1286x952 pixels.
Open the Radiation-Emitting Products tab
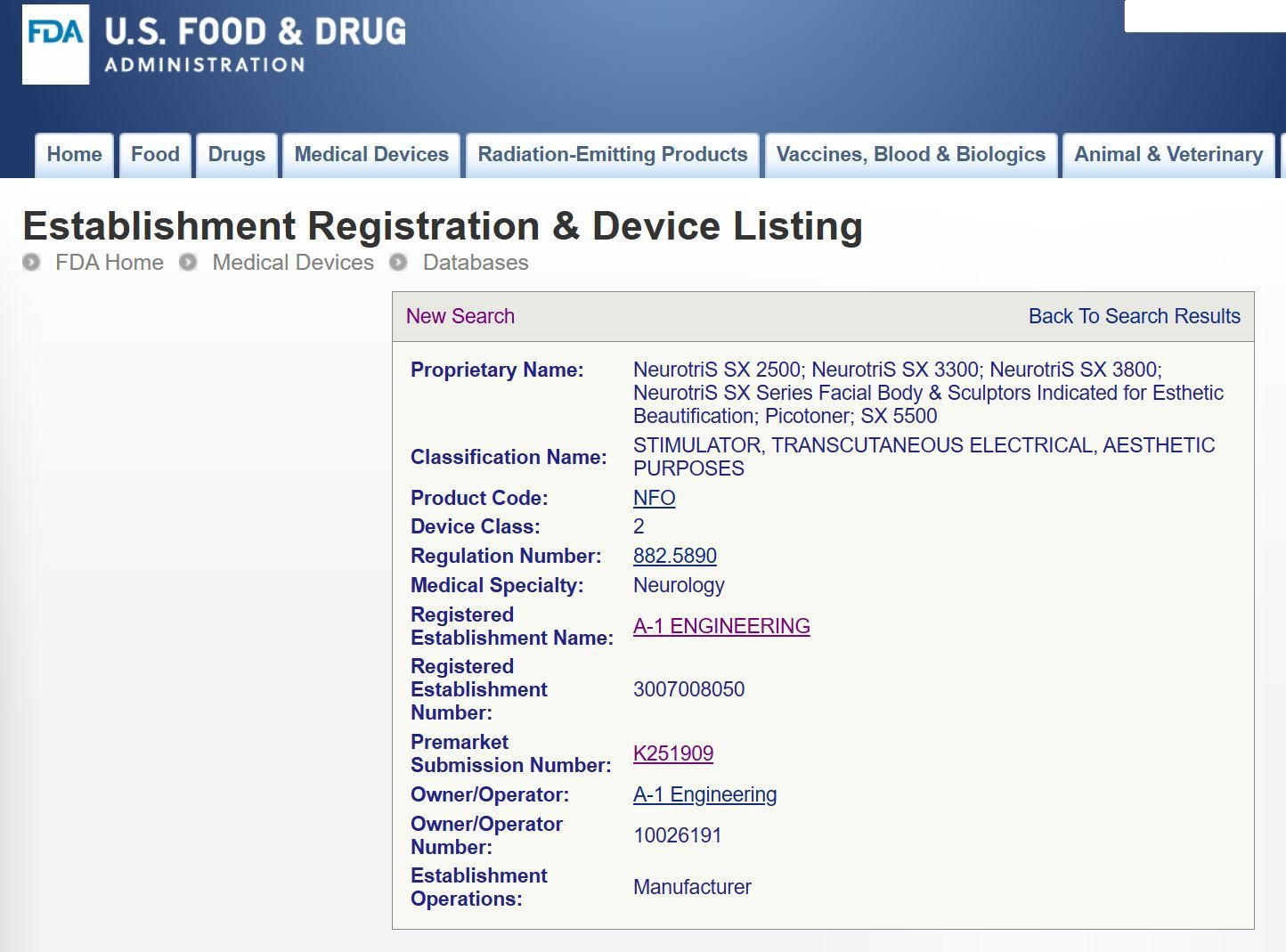tap(613, 155)
